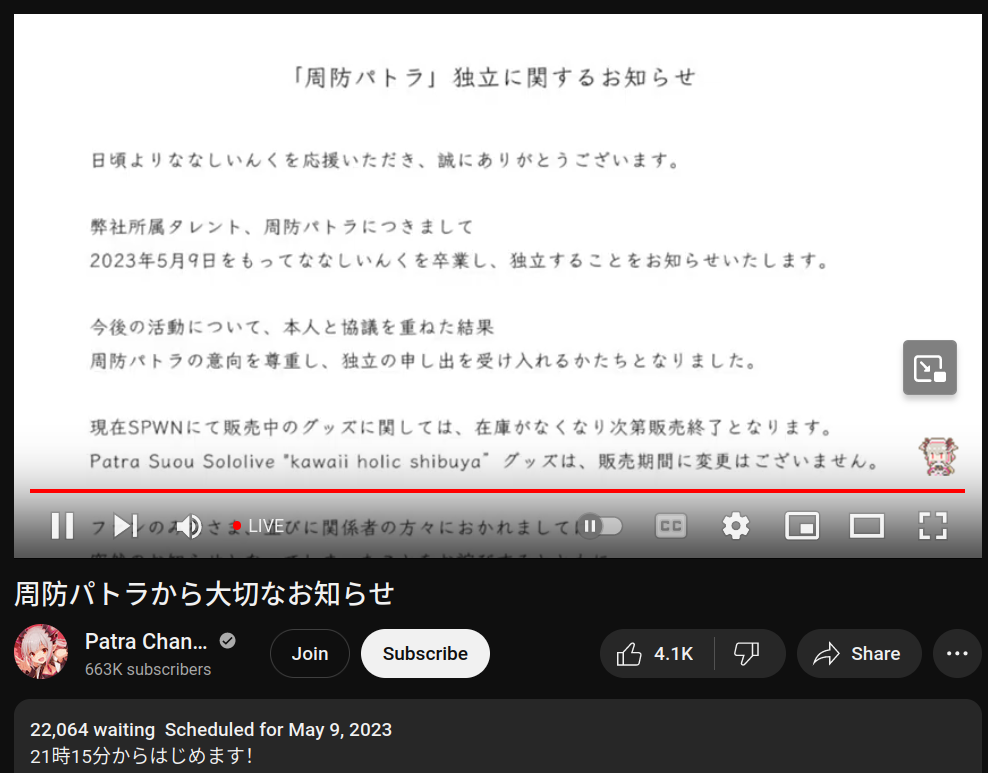Screen dimensions: 988x773
Task: Turn on closed captions (CC)
Action: (670, 525)
